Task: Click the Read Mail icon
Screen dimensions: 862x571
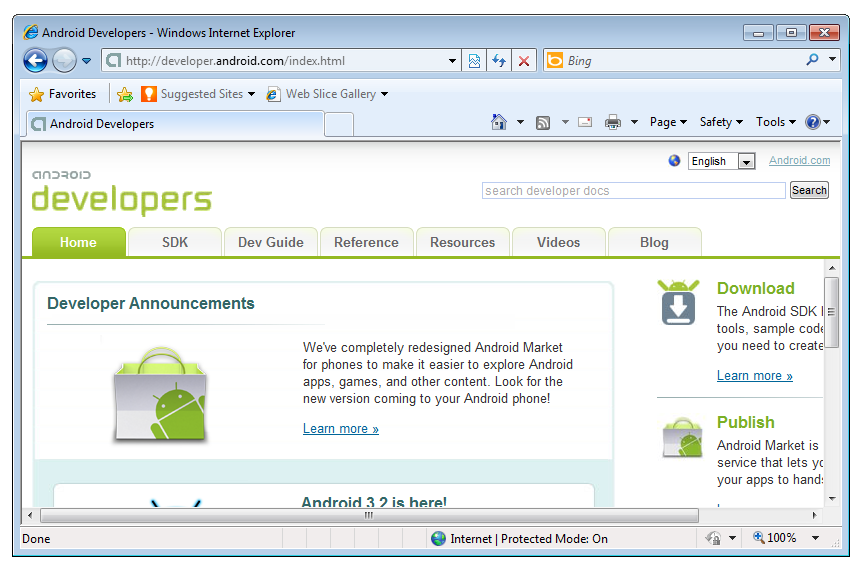Action: point(585,122)
